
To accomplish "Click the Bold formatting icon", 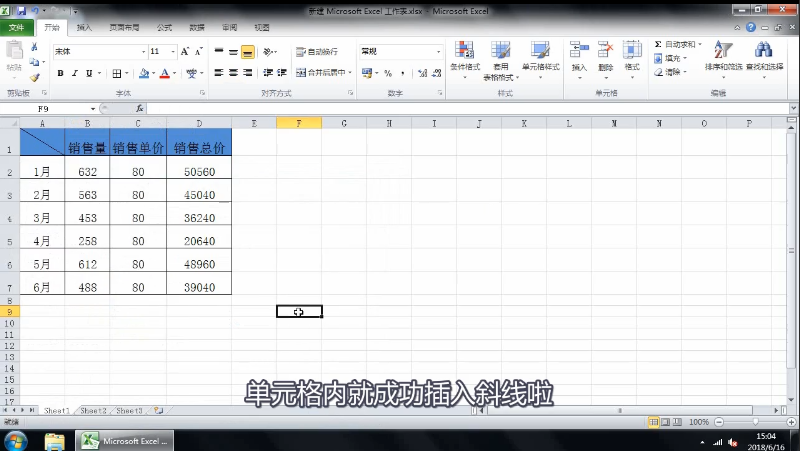I will pyautogui.click(x=60, y=73).
